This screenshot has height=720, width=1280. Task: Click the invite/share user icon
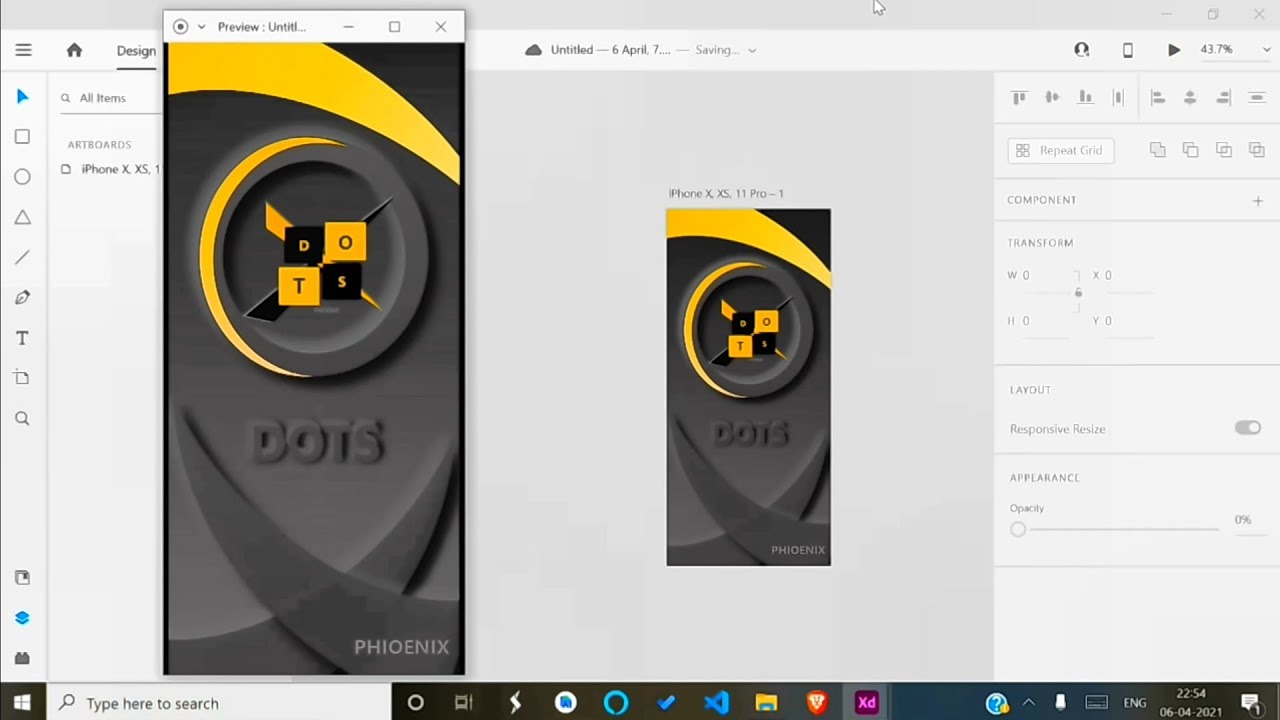click(x=1081, y=49)
